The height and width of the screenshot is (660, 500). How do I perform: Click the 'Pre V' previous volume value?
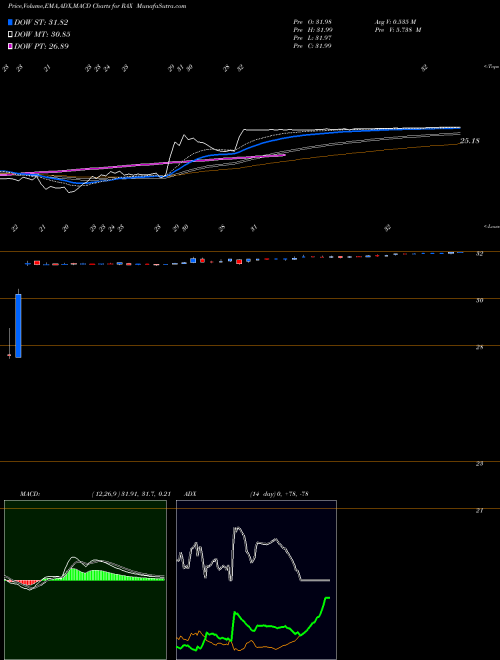coord(399,30)
